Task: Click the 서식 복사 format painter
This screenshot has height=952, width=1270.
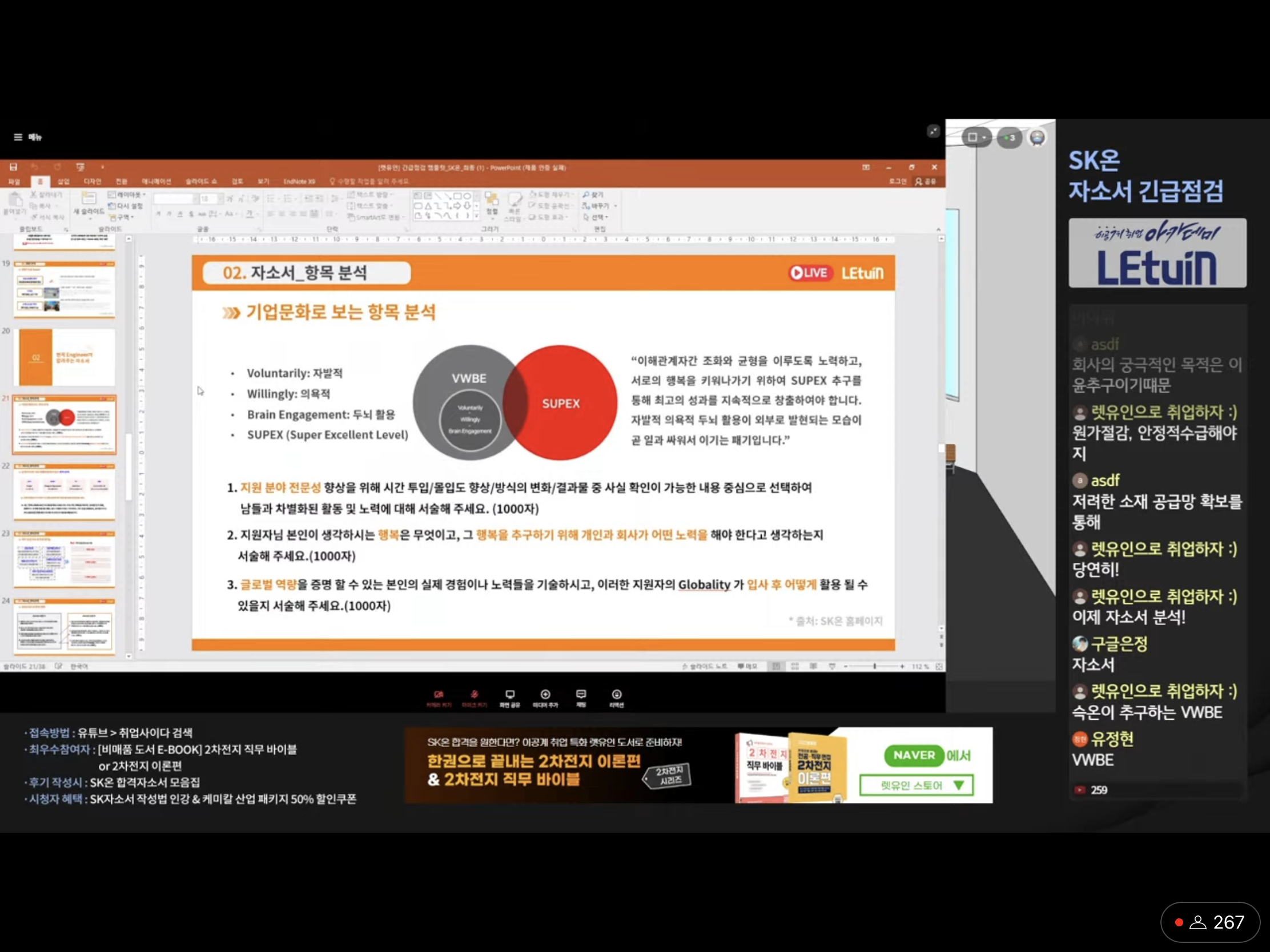Action: [47, 217]
